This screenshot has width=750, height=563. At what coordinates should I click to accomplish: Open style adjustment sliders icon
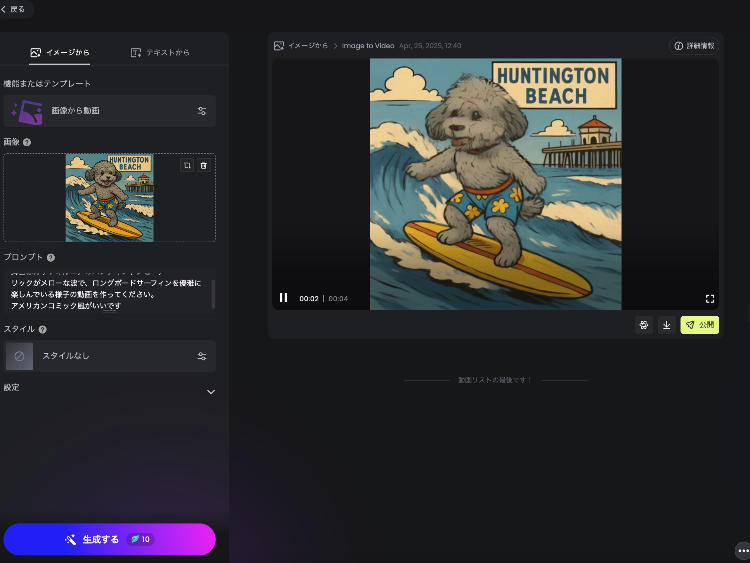202,356
